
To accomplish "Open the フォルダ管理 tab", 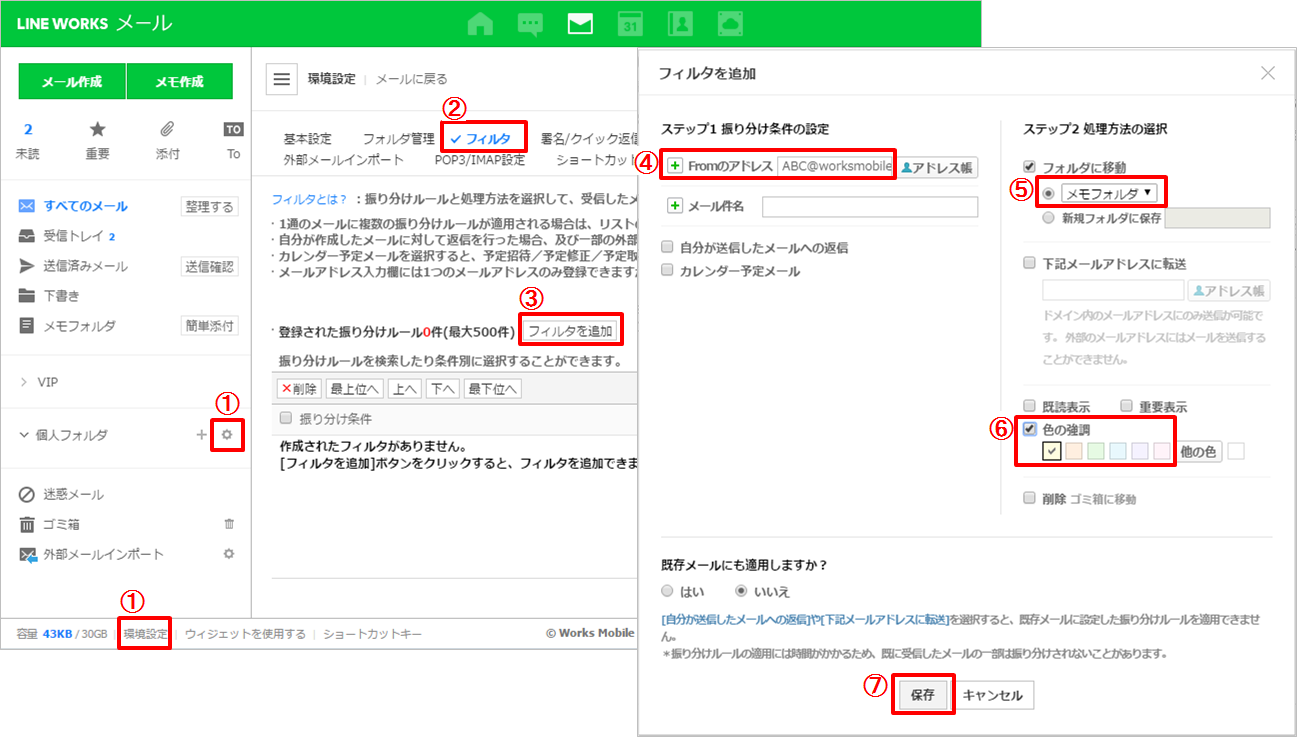I will (398, 139).
